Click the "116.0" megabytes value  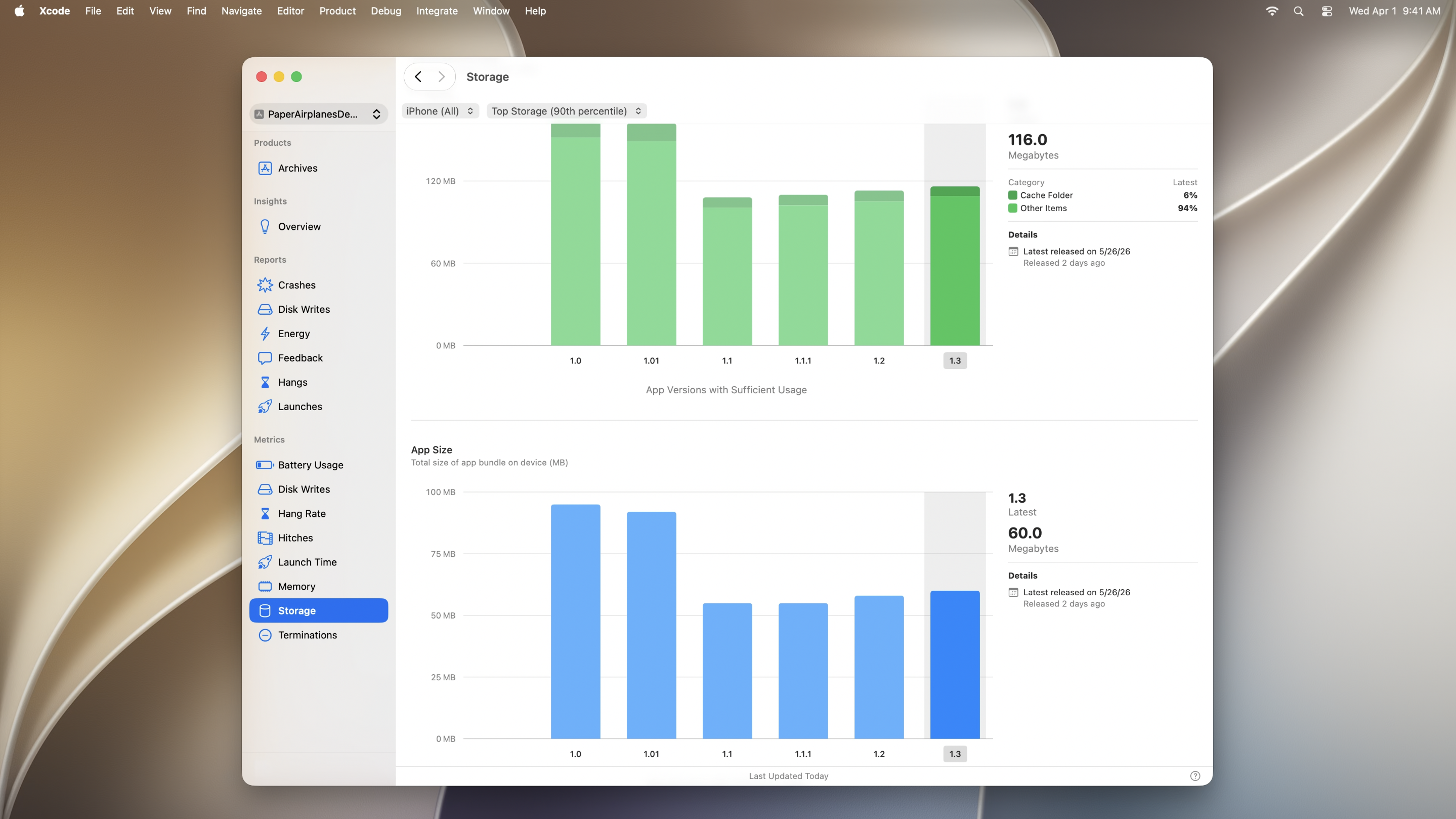(1027, 139)
